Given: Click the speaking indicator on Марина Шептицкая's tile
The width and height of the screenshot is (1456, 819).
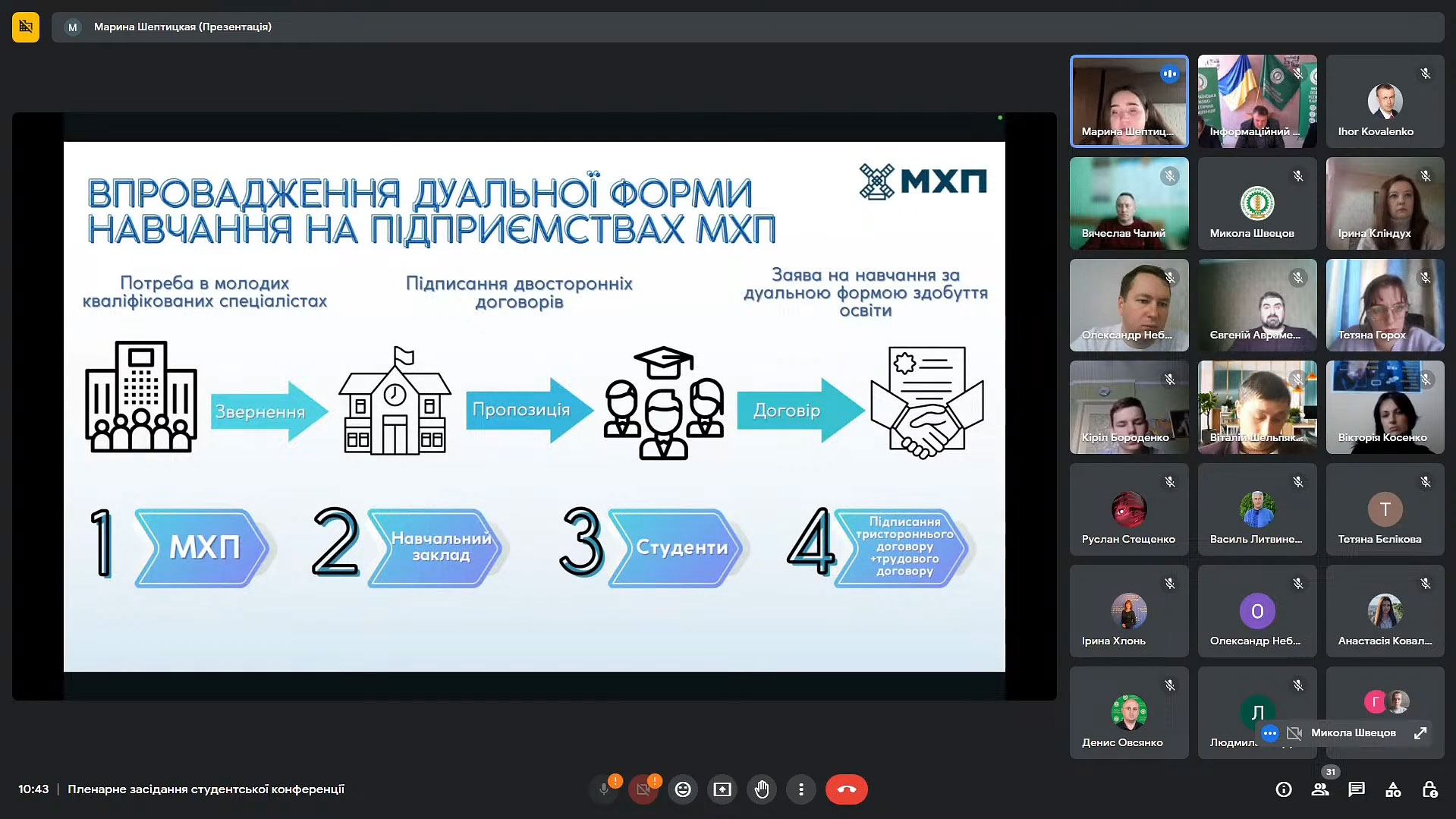Looking at the screenshot, I should click(x=1169, y=74).
